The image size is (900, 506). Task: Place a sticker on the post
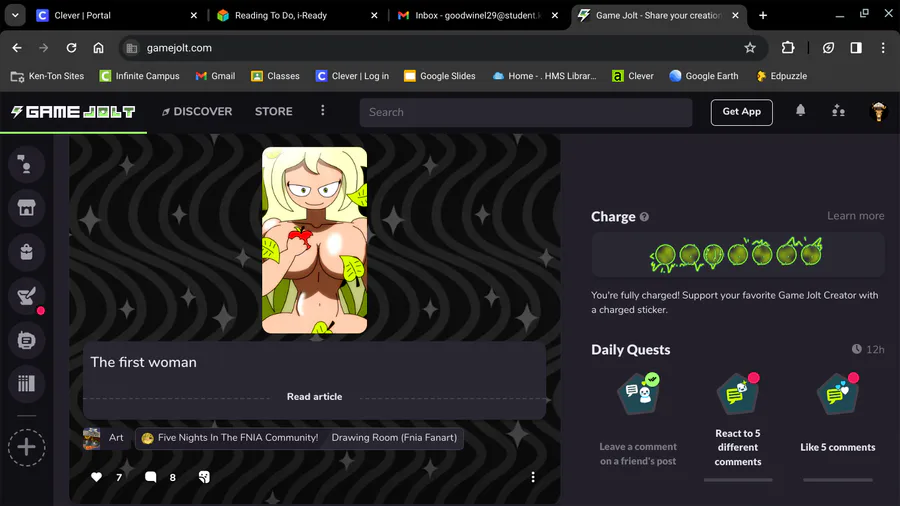click(204, 477)
